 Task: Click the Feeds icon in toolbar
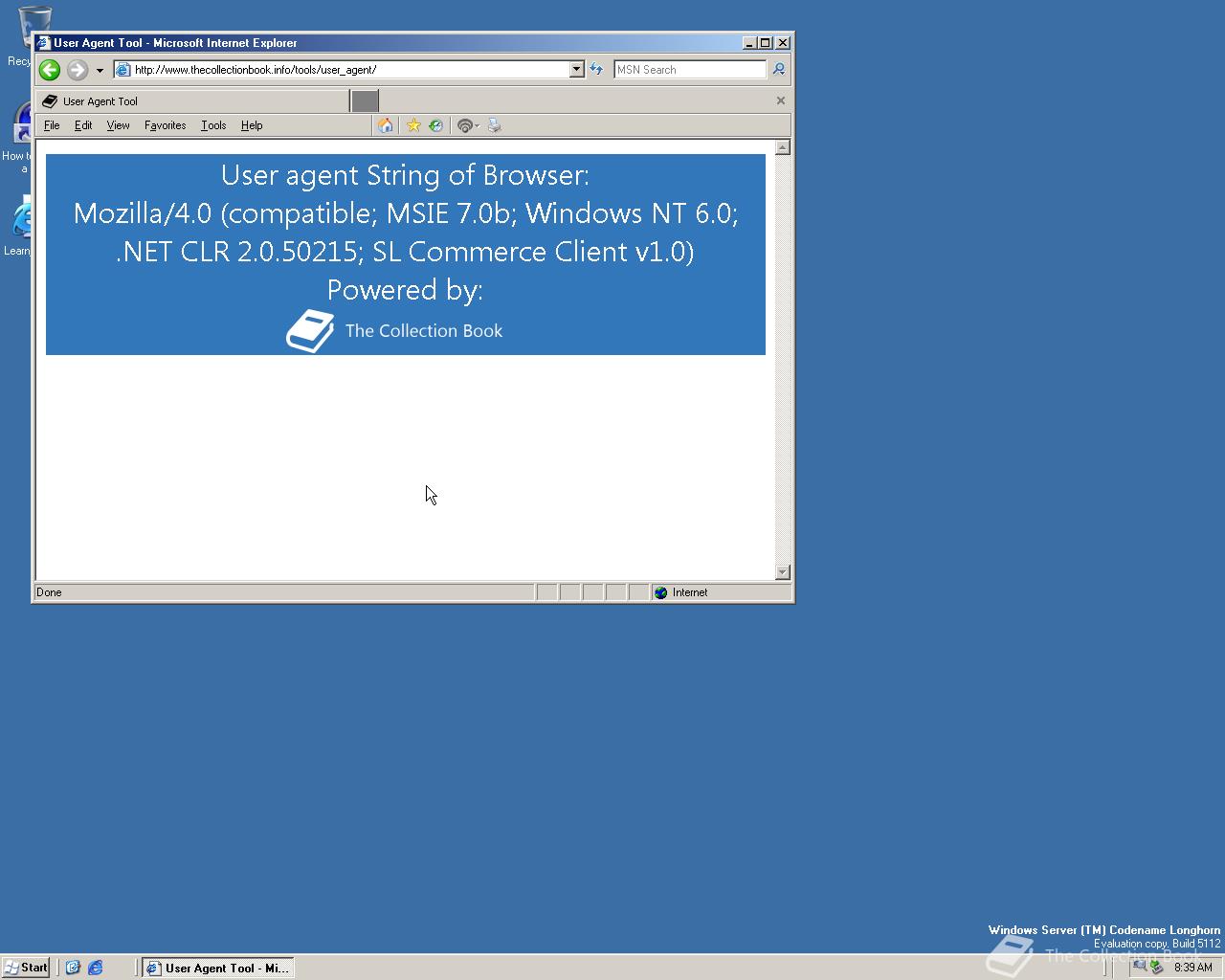(x=464, y=125)
